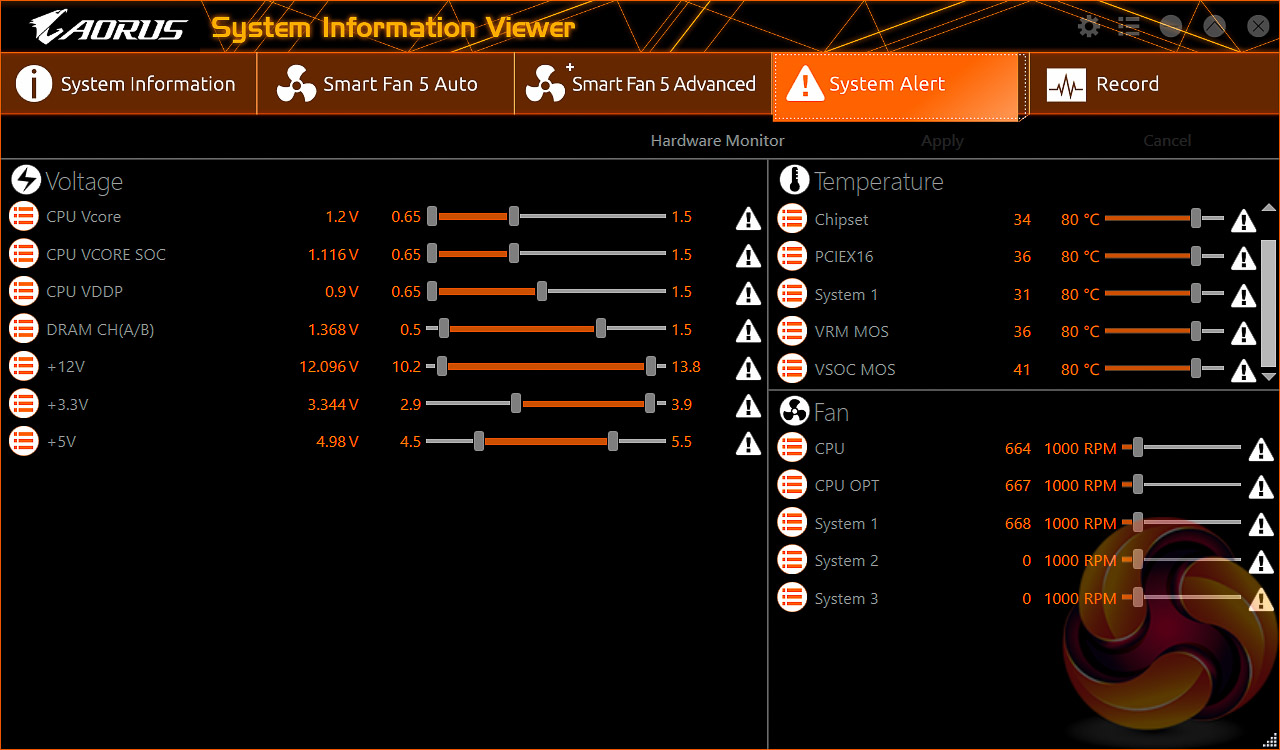Click the Hardware Monitor button

(718, 141)
